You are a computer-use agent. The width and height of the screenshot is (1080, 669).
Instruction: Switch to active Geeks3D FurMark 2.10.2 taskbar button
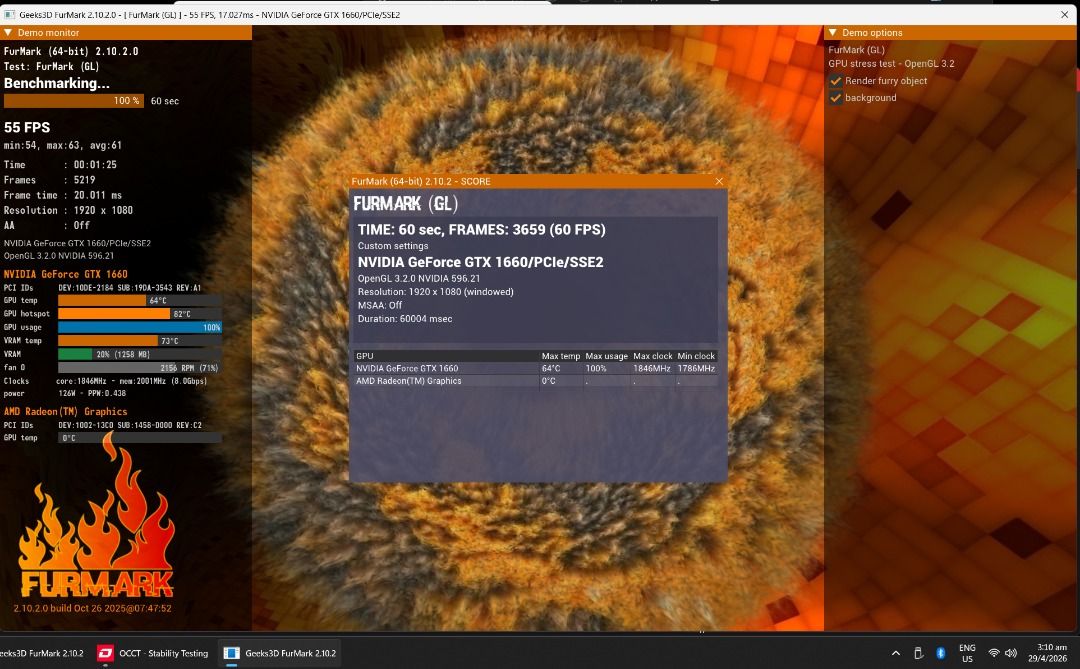[280, 653]
